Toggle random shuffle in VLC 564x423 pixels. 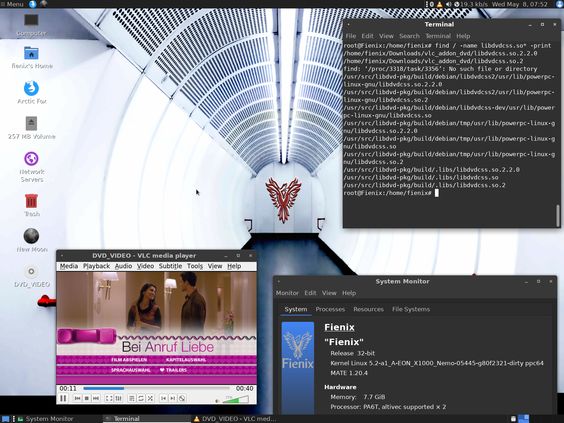coord(150,398)
